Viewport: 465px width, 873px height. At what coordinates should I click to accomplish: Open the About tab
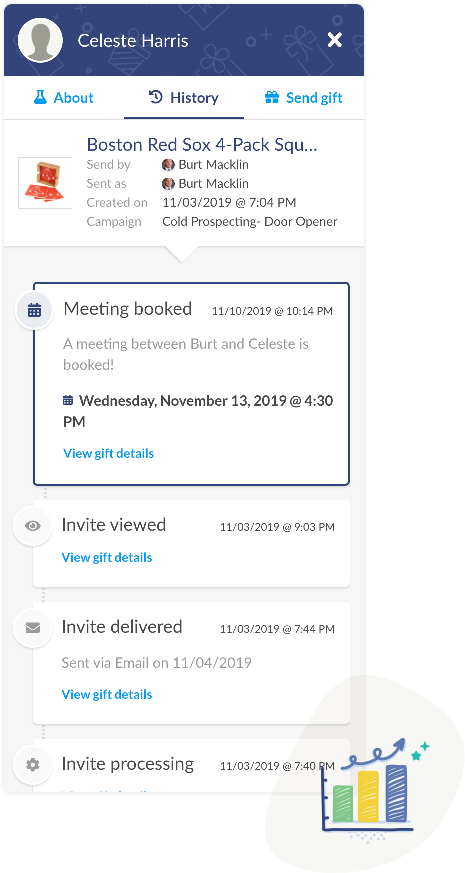[x=63, y=98]
